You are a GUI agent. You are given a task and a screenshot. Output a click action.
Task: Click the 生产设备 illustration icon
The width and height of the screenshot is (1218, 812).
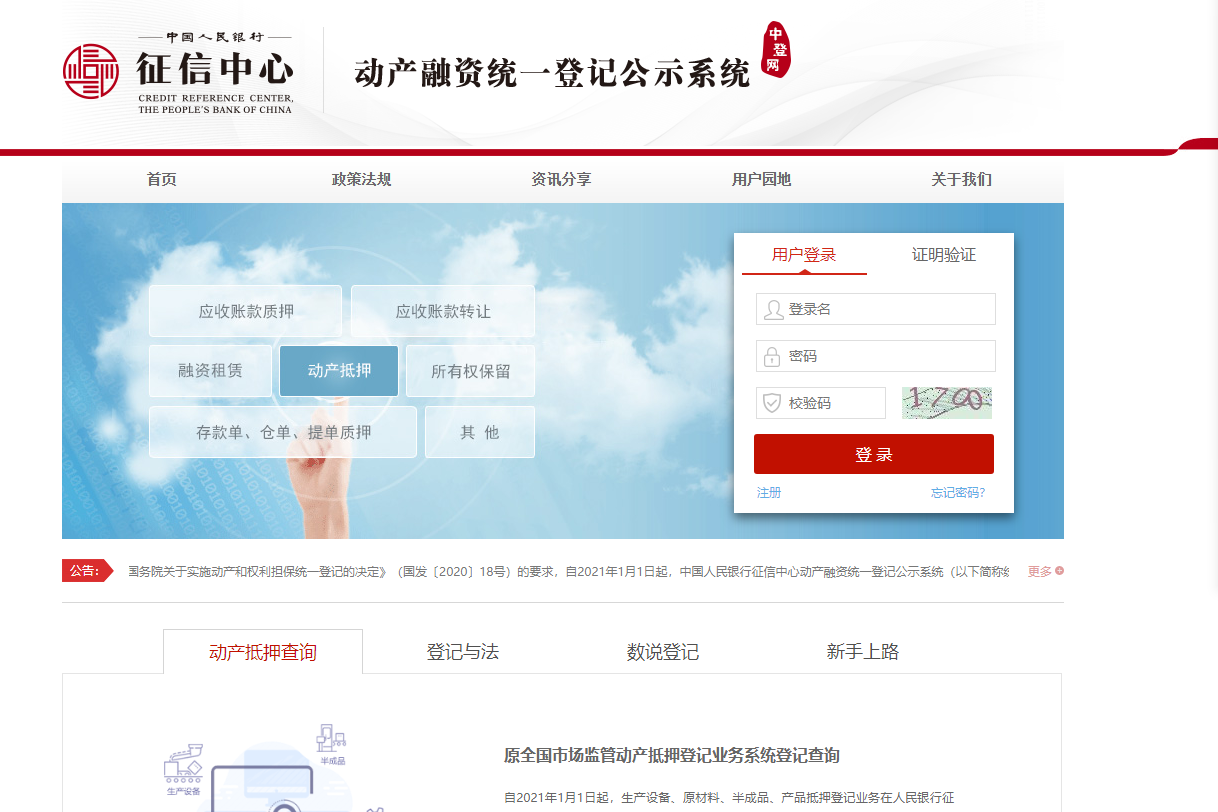(x=183, y=769)
